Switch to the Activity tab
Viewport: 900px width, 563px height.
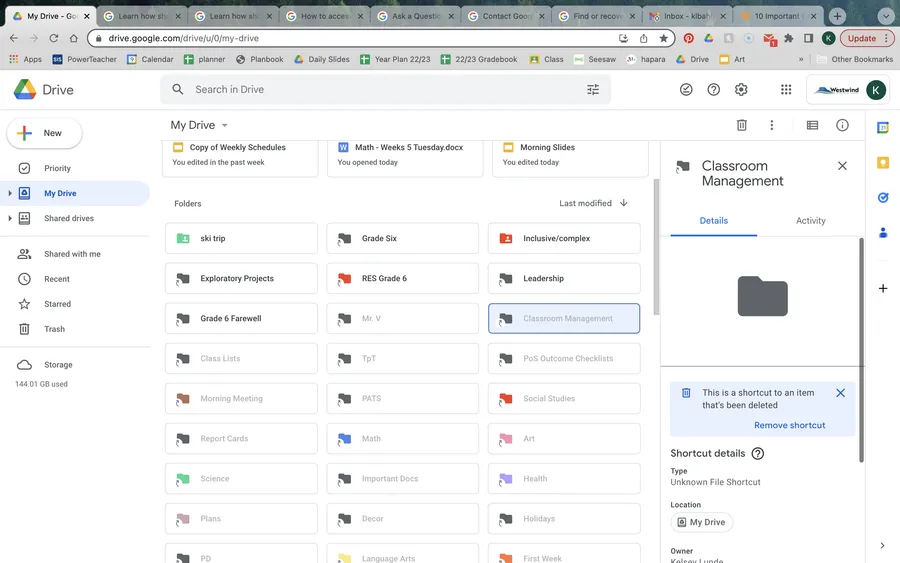point(810,221)
